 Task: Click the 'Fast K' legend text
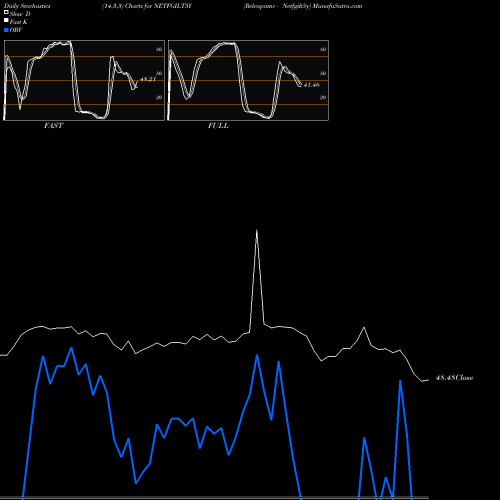[19, 22]
